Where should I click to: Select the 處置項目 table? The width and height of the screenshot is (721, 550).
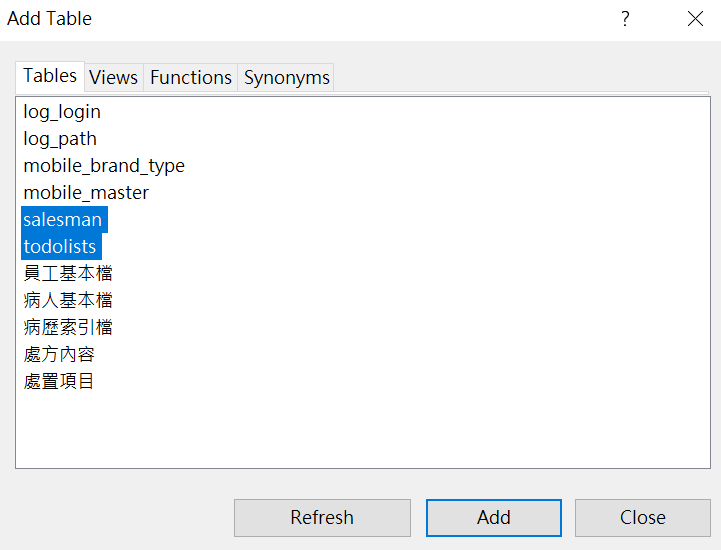point(59,381)
